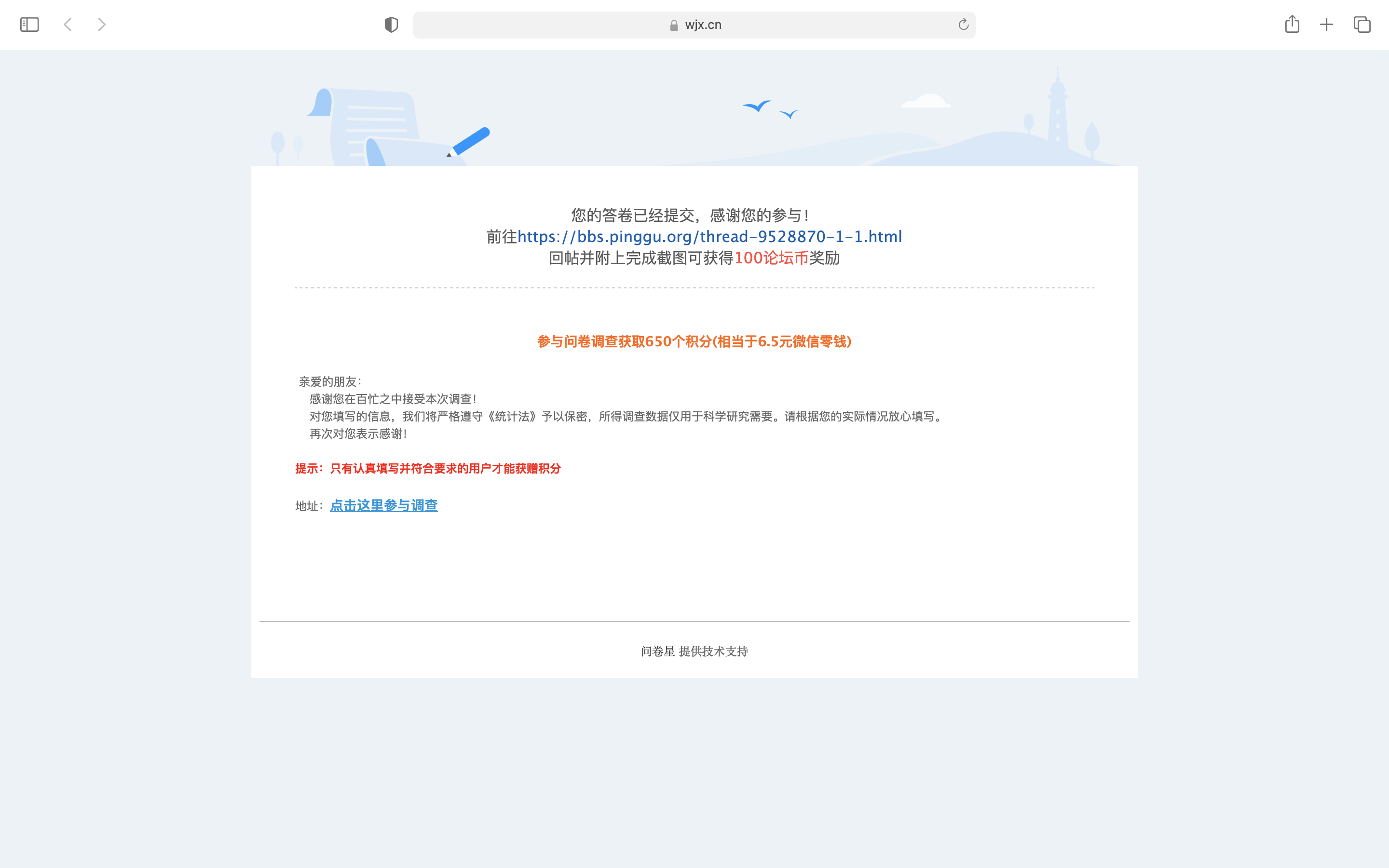Viewport: 1389px width, 868px height.
Task: Show the tab overview
Action: point(1362,25)
